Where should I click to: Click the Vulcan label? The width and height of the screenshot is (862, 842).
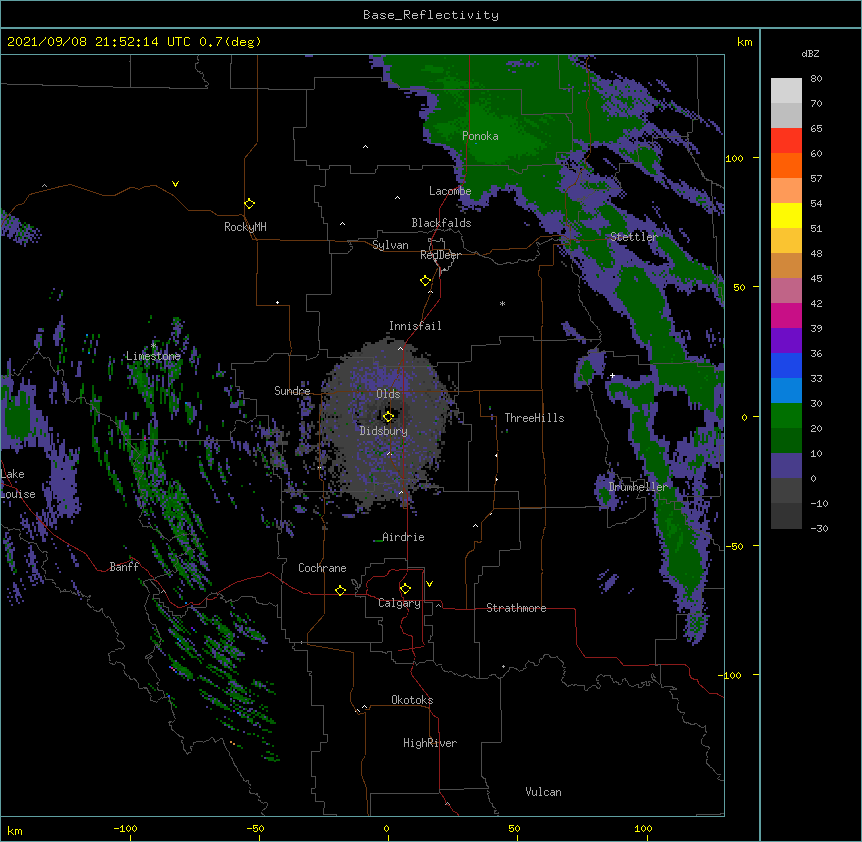[x=543, y=792]
